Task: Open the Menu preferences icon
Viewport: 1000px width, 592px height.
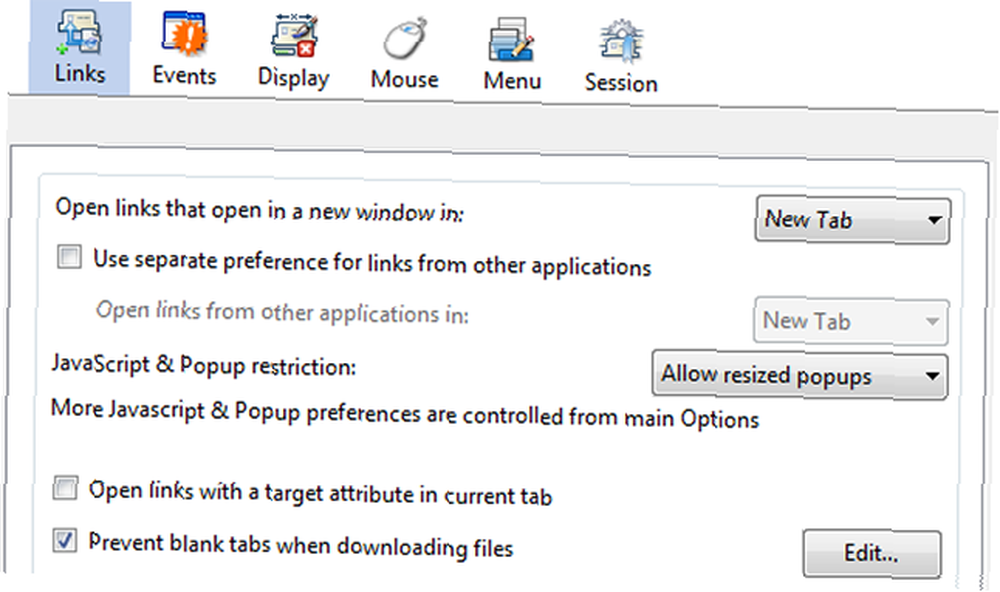Action: 511,40
